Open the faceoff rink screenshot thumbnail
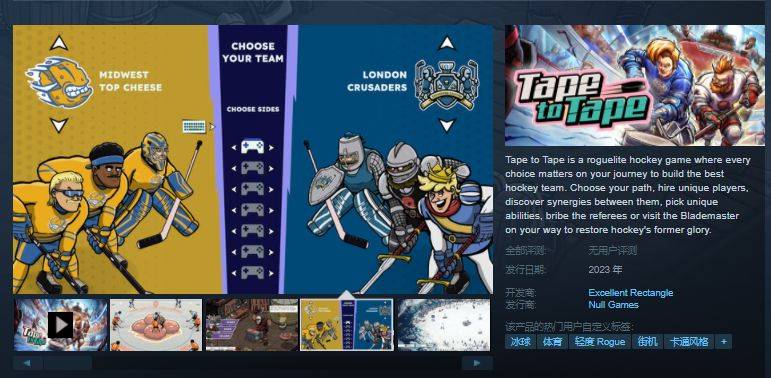Image resolution: width=771 pixels, height=378 pixels. [x=156, y=324]
